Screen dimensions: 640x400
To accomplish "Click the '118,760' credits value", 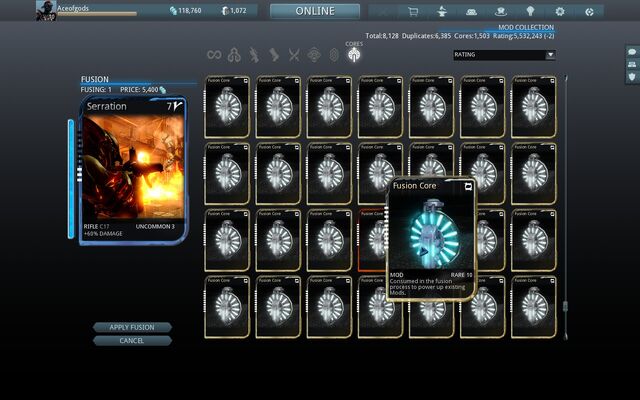I will tap(189, 11).
